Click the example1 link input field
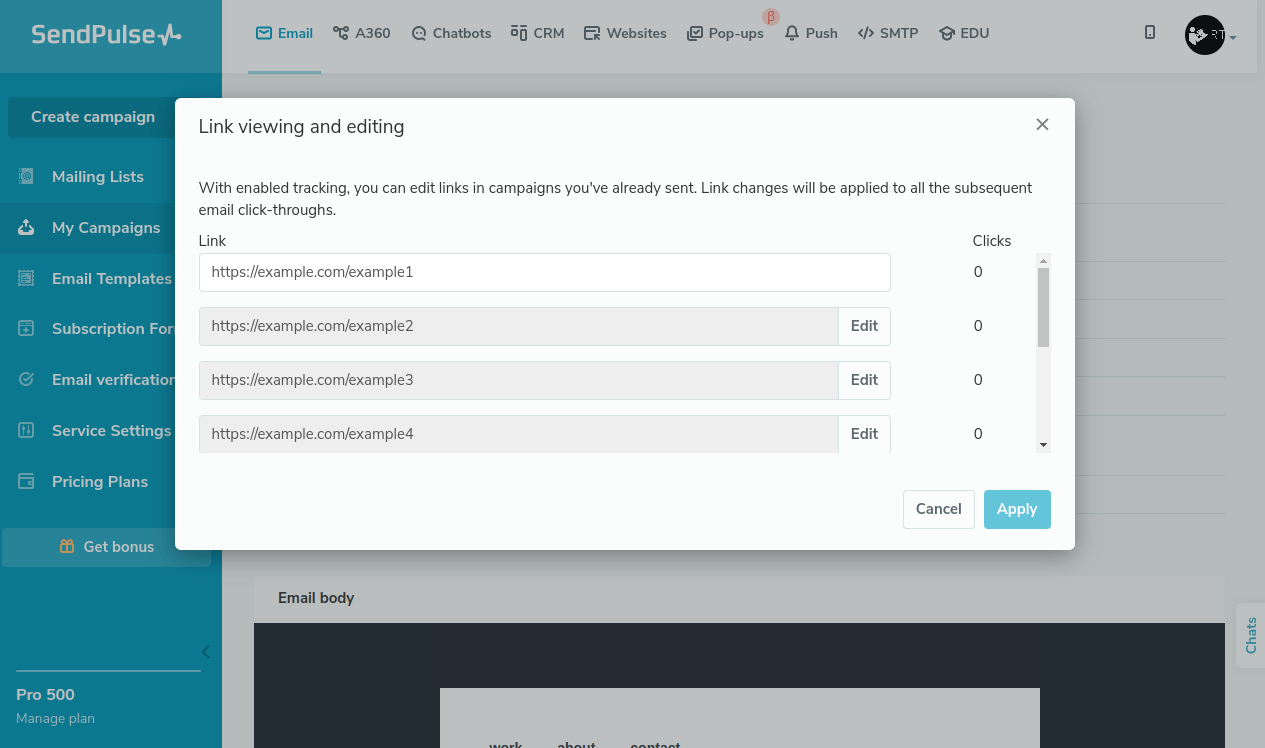 tap(544, 272)
